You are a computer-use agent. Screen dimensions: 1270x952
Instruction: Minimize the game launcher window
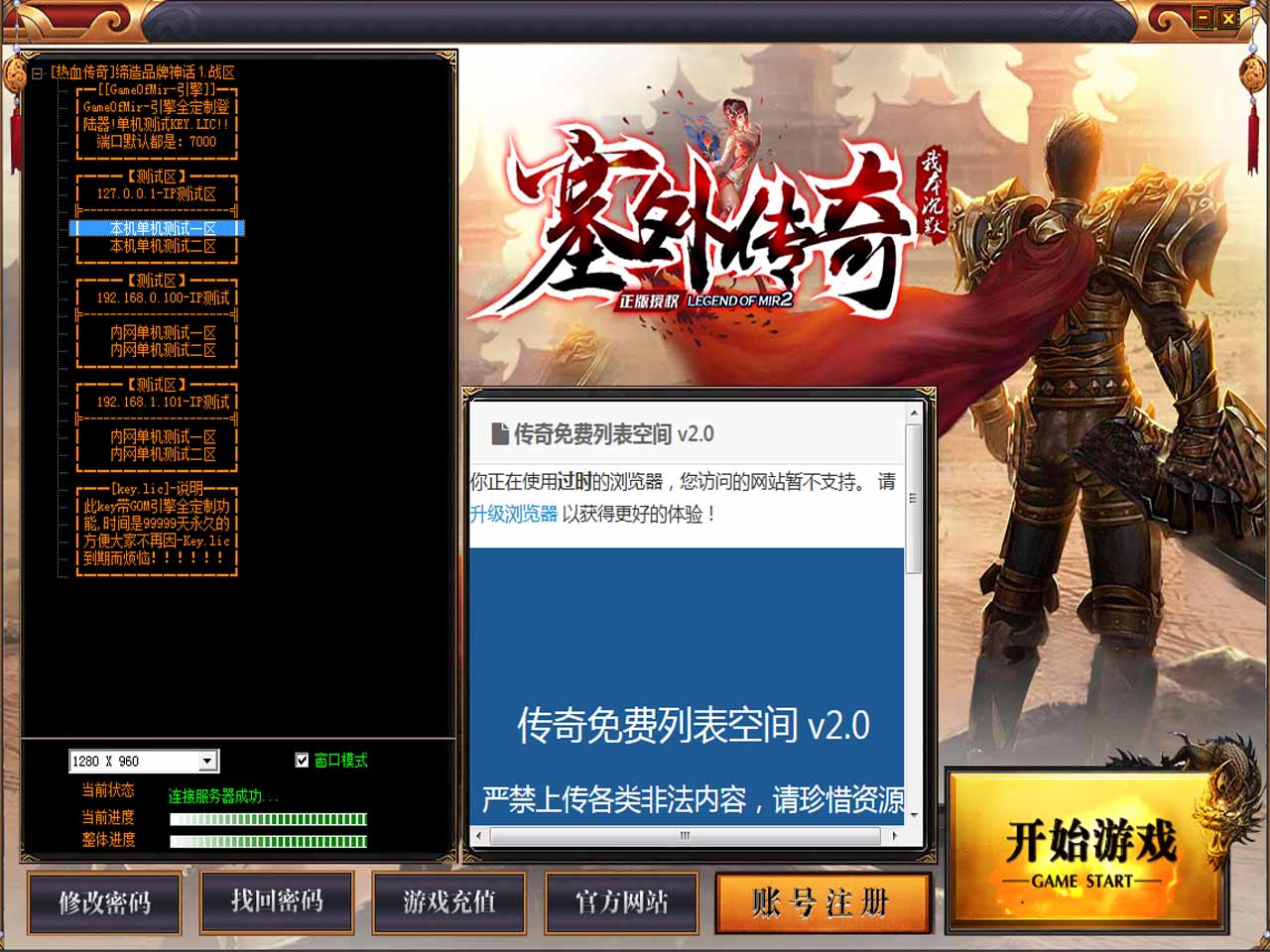1203,18
